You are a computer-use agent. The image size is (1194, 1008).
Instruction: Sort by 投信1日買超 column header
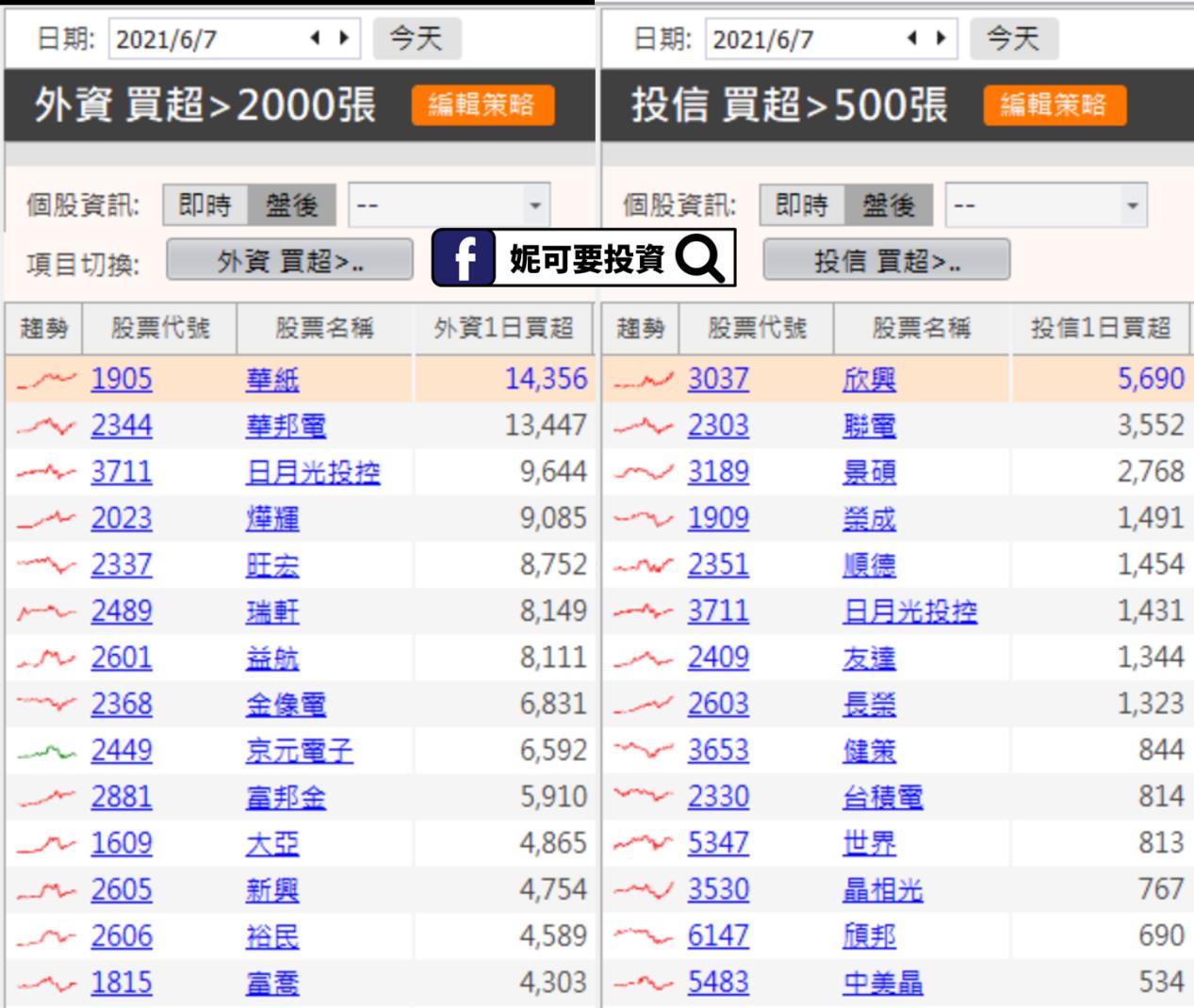tap(1101, 328)
